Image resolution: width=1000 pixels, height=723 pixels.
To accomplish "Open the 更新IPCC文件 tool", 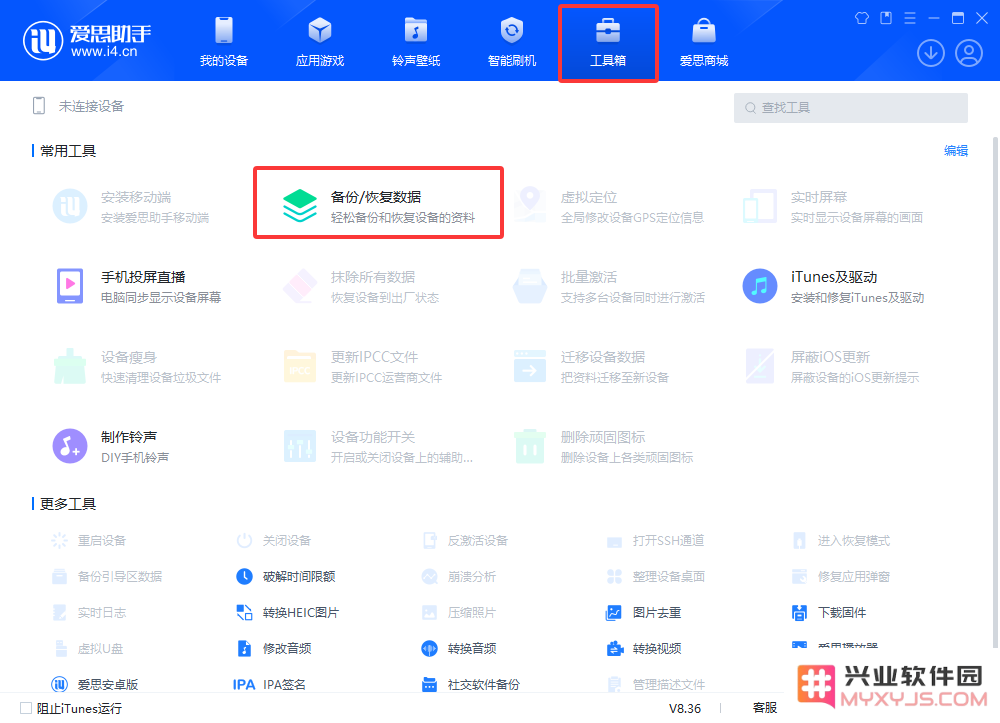I will pos(362,367).
